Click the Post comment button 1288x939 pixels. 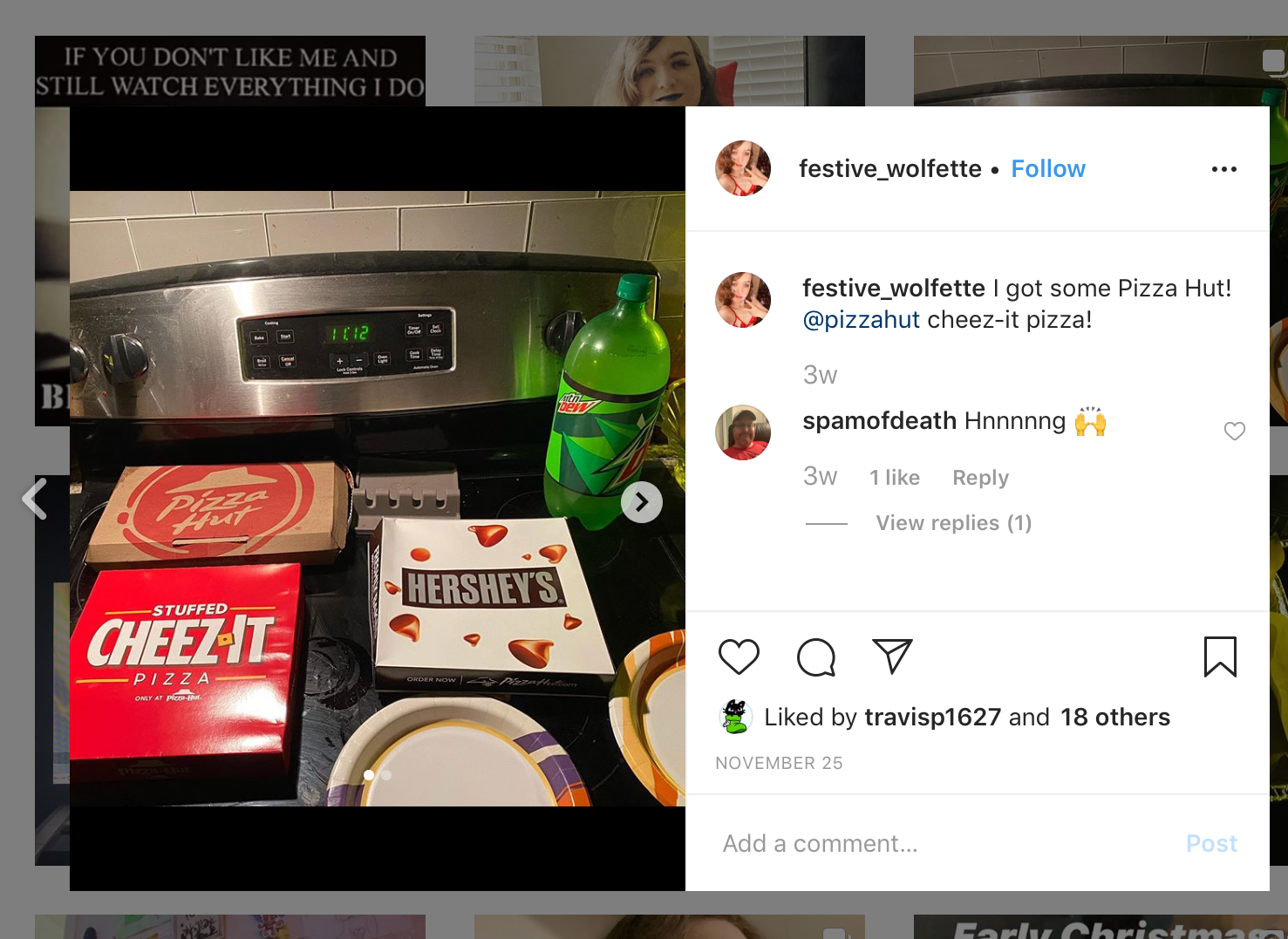coord(1211,843)
